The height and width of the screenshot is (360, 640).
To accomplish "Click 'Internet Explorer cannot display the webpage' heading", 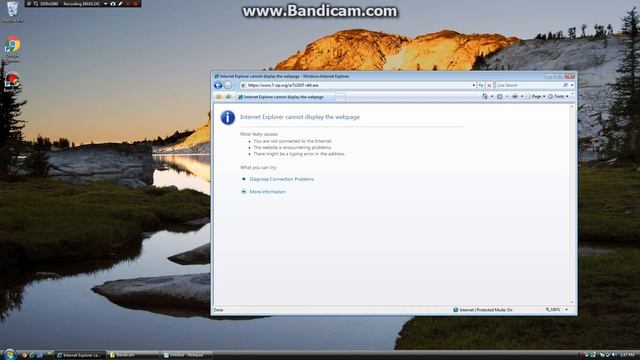I will click(300, 117).
